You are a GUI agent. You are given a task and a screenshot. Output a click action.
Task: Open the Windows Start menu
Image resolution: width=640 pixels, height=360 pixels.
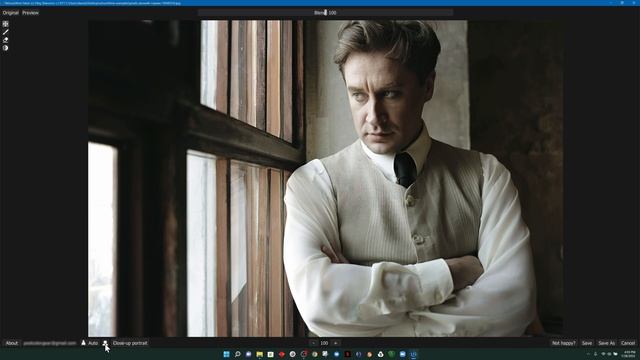click(226, 354)
